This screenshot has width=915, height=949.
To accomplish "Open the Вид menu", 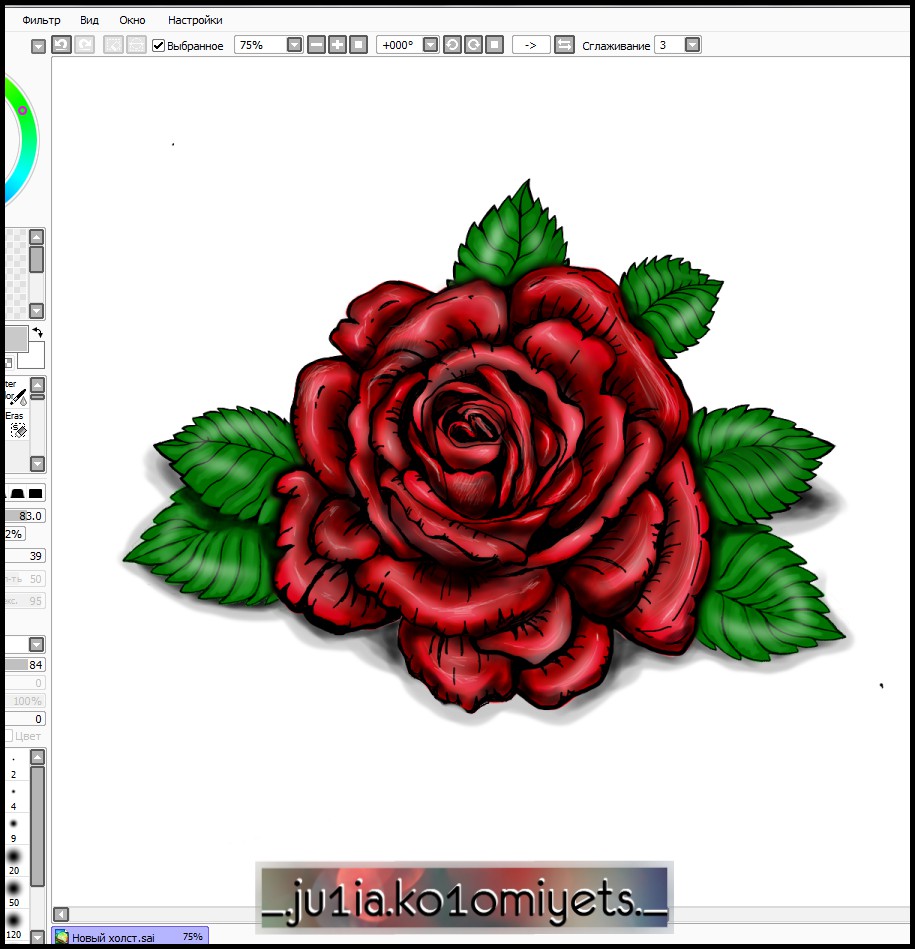I will [89, 20].
